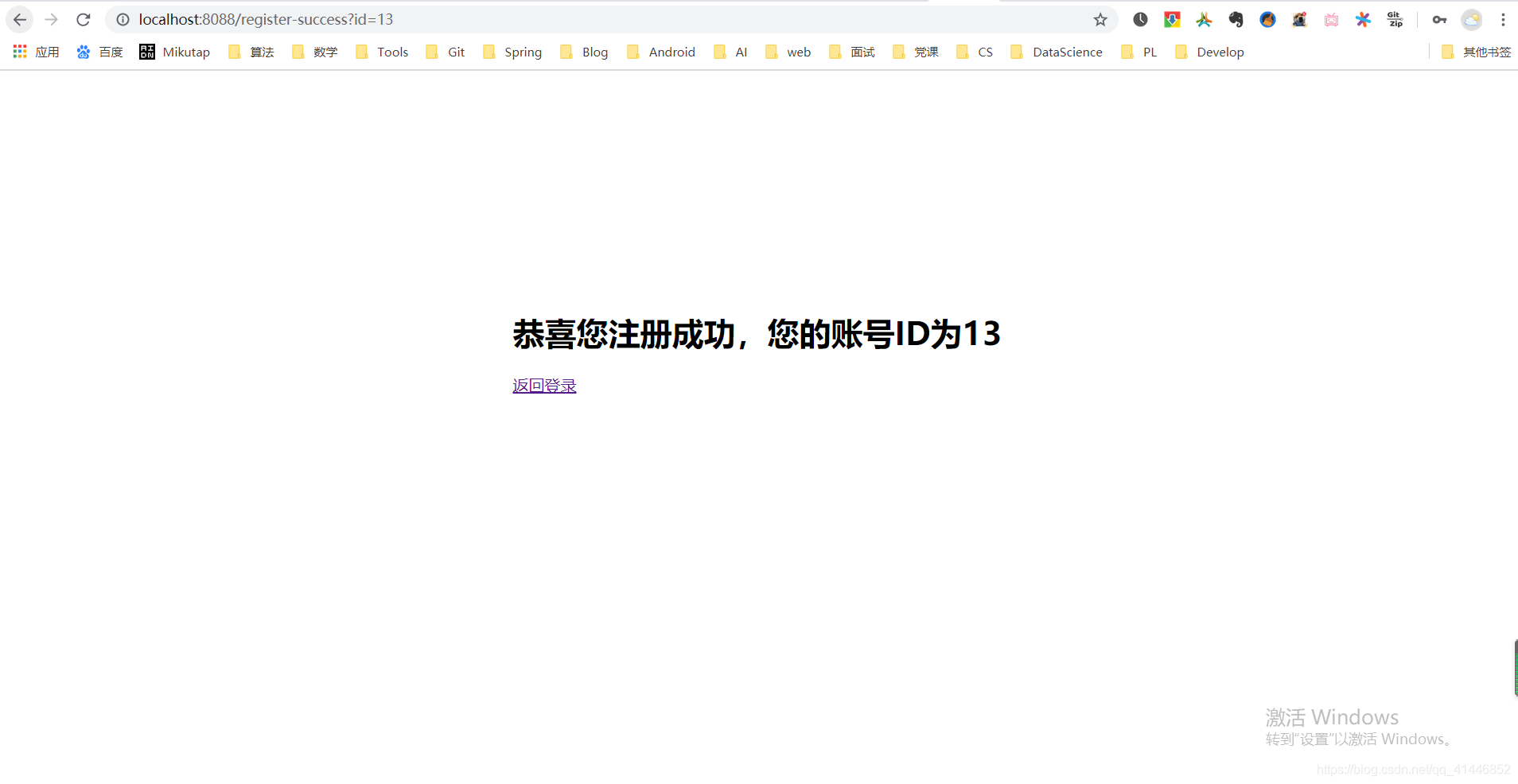
Task: Click the colorful asterisk extension icon
Action: click(x=1364, y=19)
